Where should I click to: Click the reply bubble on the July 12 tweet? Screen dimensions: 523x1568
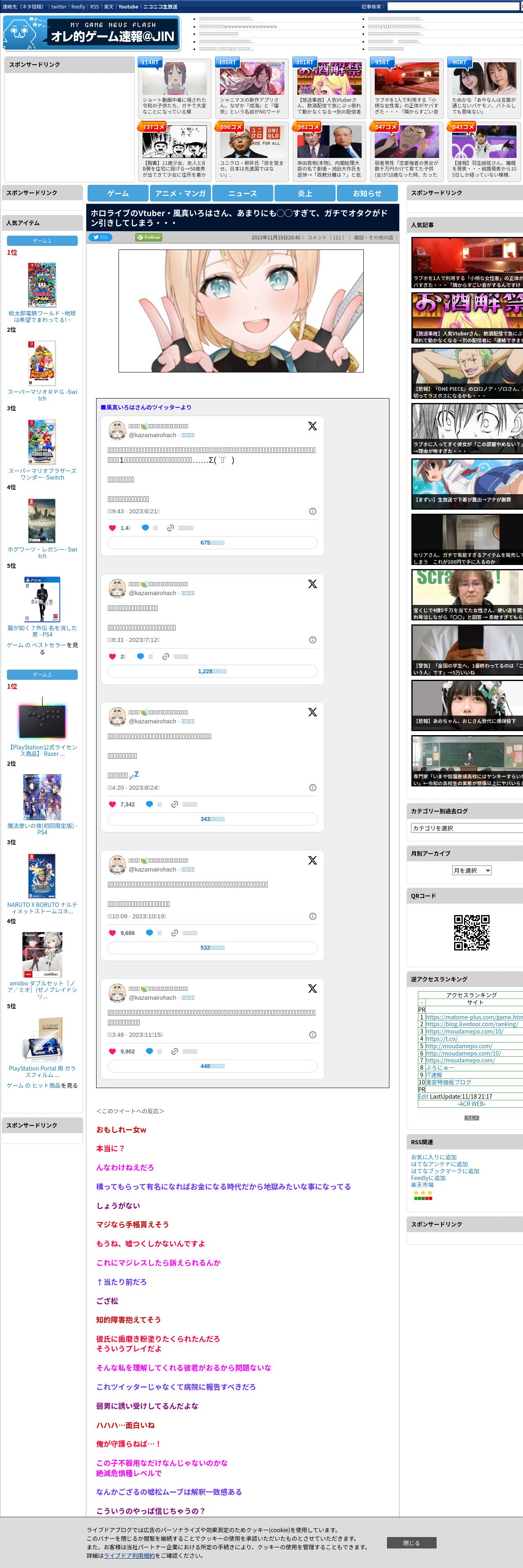pyautogui.click(x=141, y=656)
